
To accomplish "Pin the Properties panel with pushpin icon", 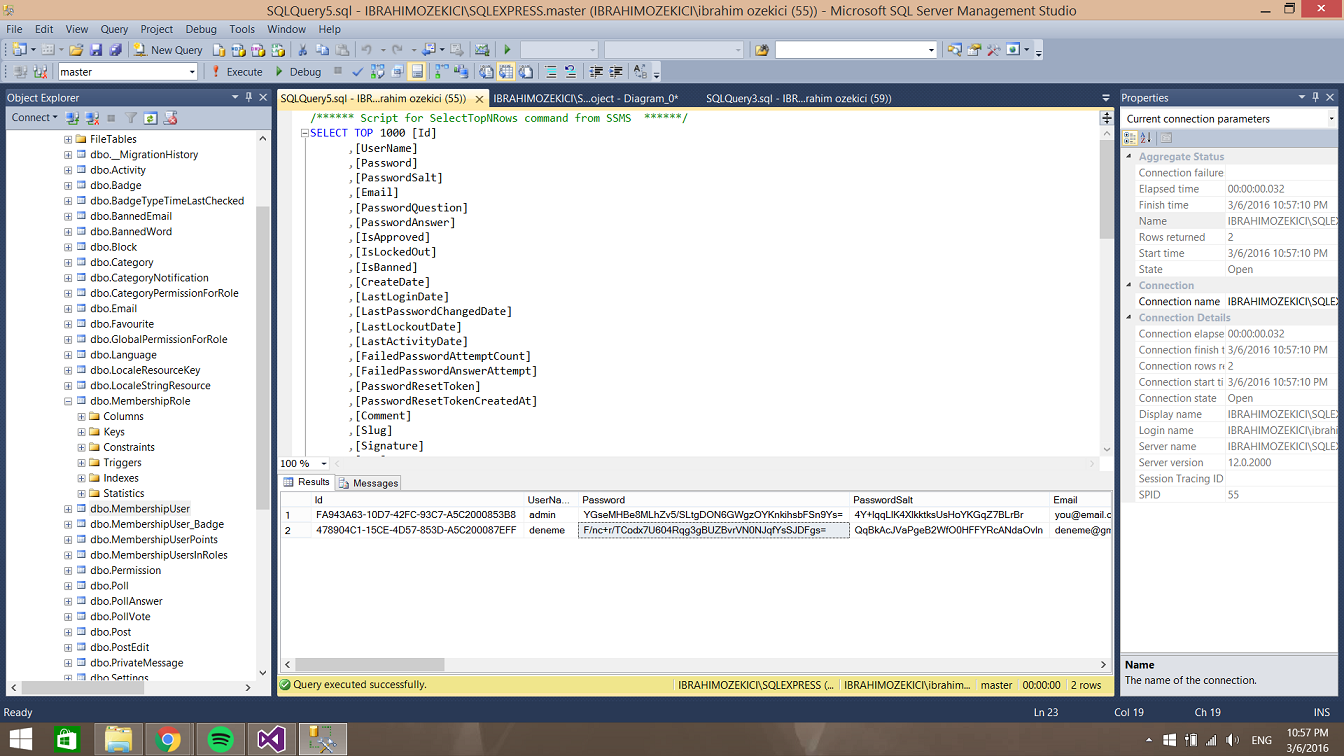I will (x=1316, y=98).
